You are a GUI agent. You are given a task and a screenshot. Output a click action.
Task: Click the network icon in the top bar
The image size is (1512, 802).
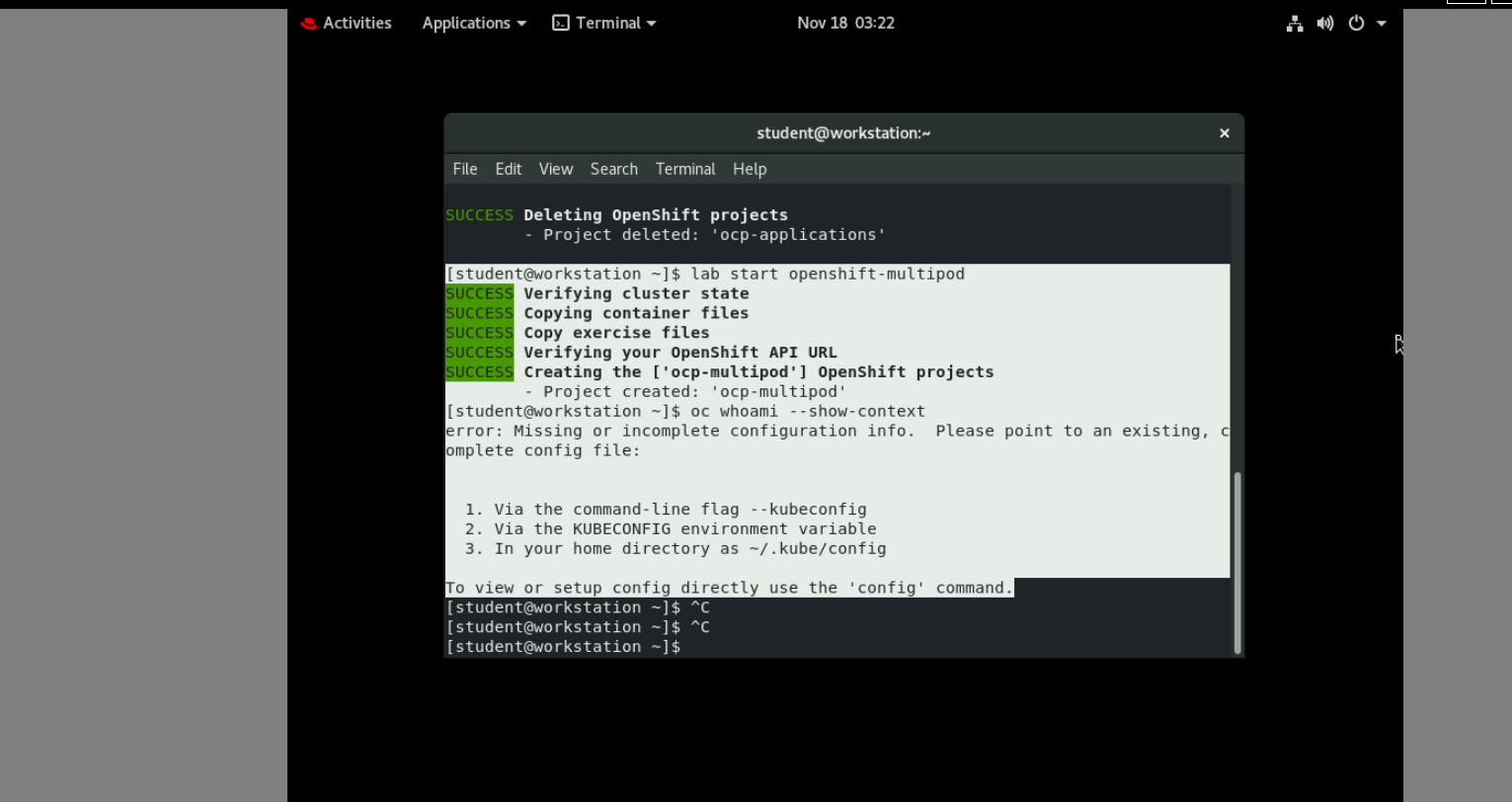click(1295, 23)
